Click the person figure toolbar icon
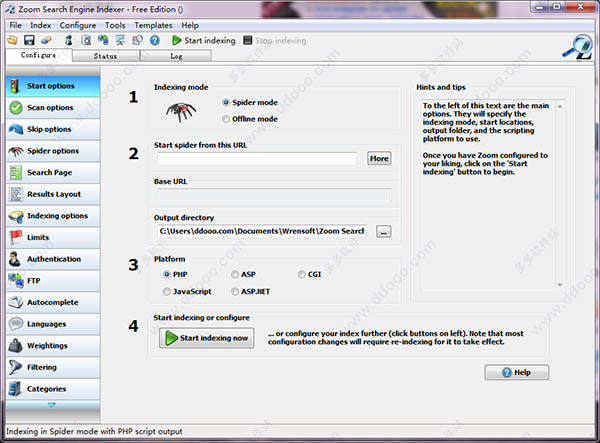 coord(69,40)
